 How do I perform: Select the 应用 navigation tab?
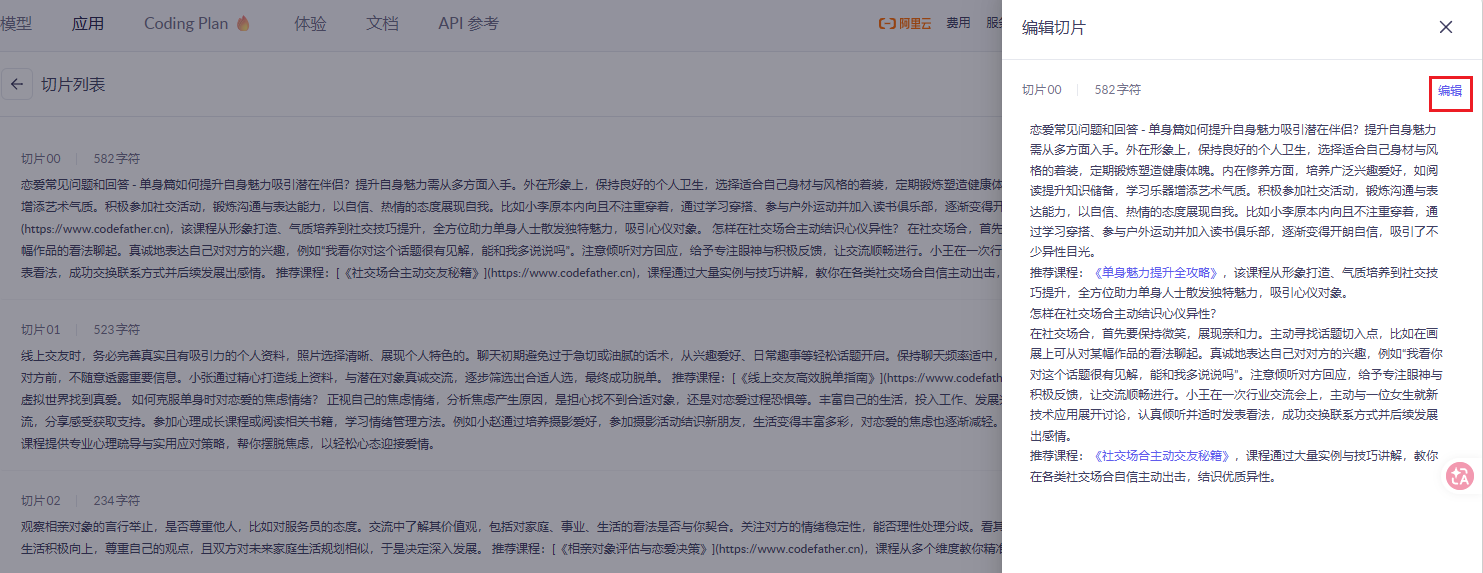pyautogui.click(x=88, y=23)
